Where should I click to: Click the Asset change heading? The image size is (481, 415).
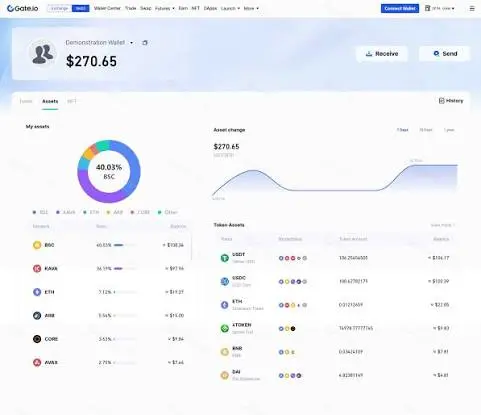(229, 130)
